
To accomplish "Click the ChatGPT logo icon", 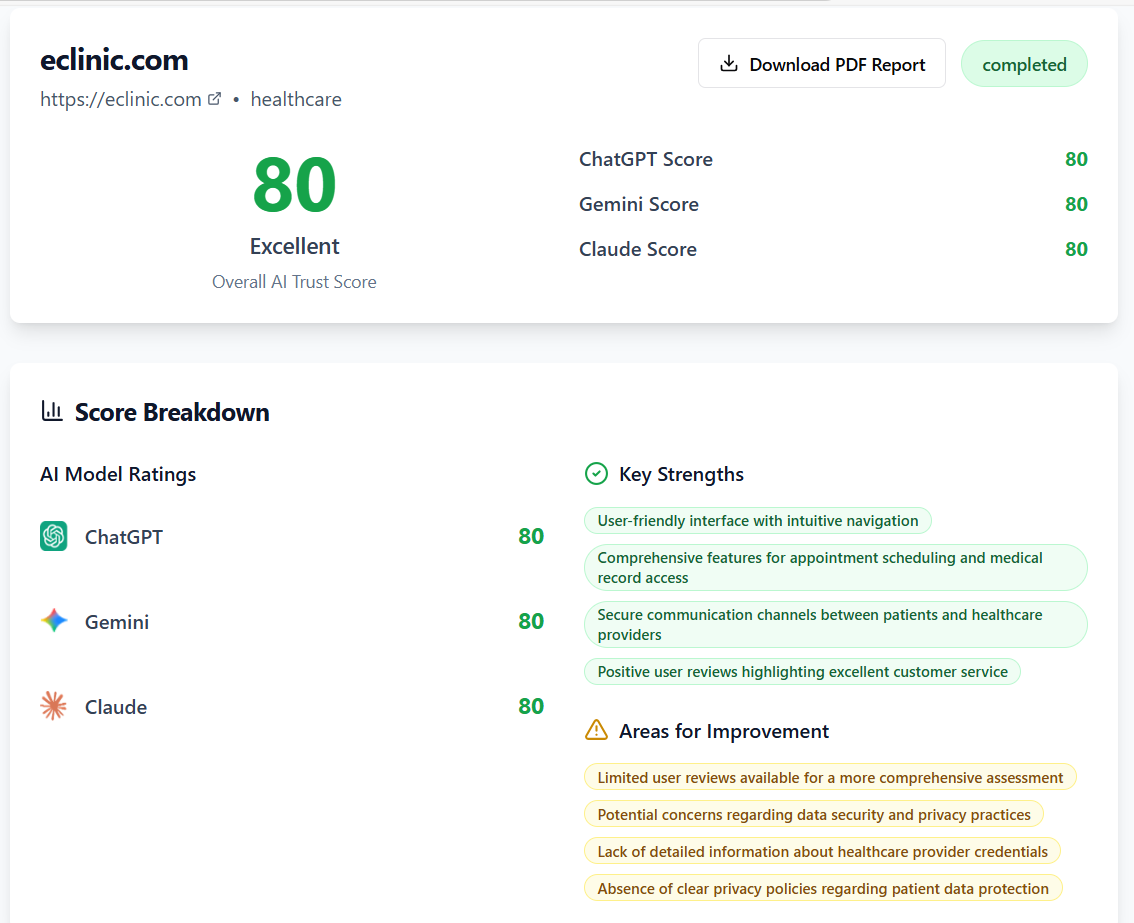I will tap(54, 537).
